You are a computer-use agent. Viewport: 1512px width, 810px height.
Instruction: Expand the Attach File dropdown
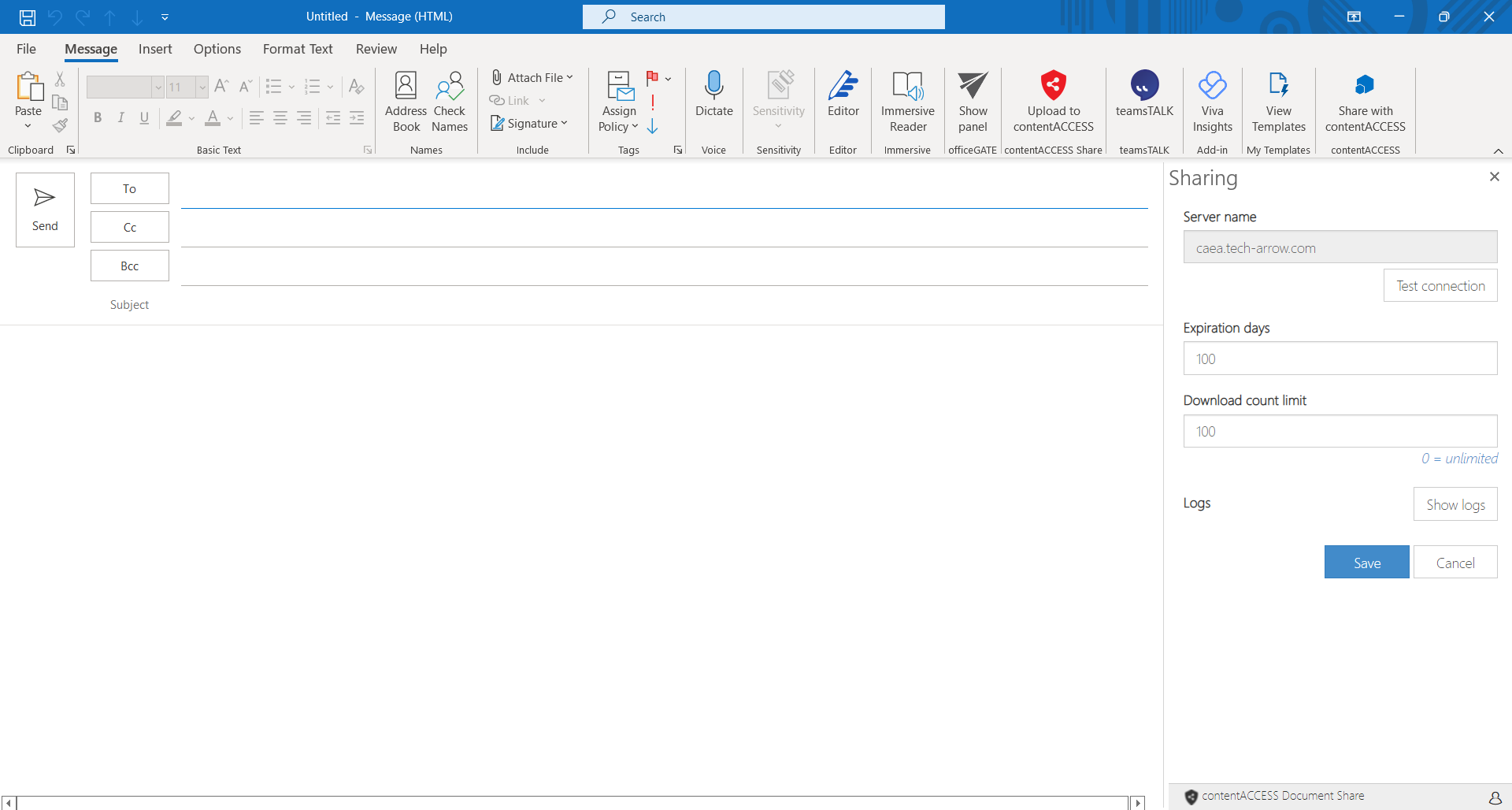point(569,77)
